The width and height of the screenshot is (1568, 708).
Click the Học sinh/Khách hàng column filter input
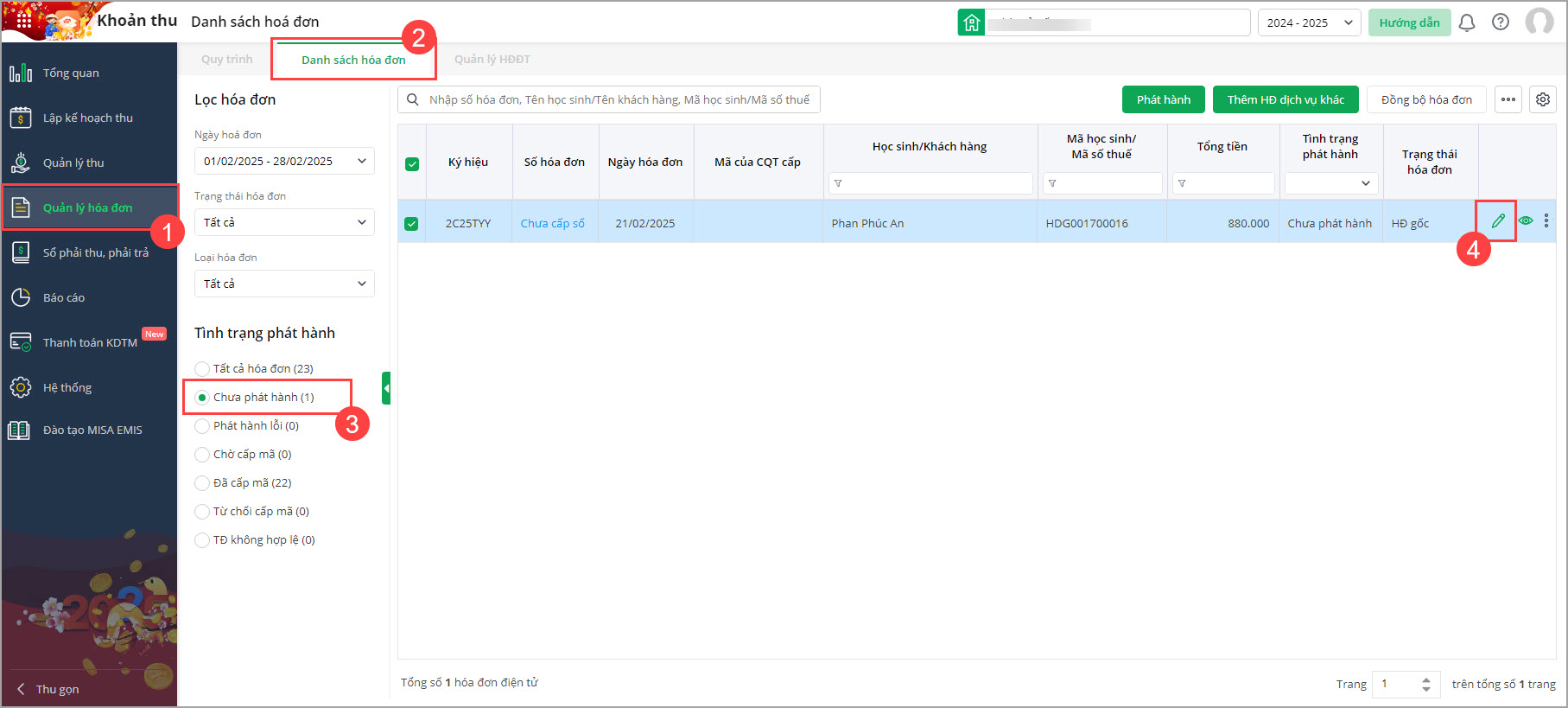pyautogui.click(x=930, y=183)
